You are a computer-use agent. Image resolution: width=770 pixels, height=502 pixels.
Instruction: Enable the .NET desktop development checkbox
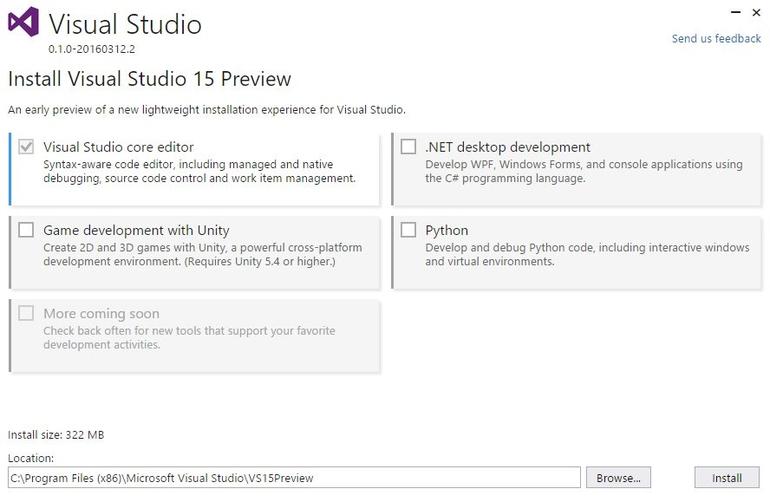coord(408,147)
